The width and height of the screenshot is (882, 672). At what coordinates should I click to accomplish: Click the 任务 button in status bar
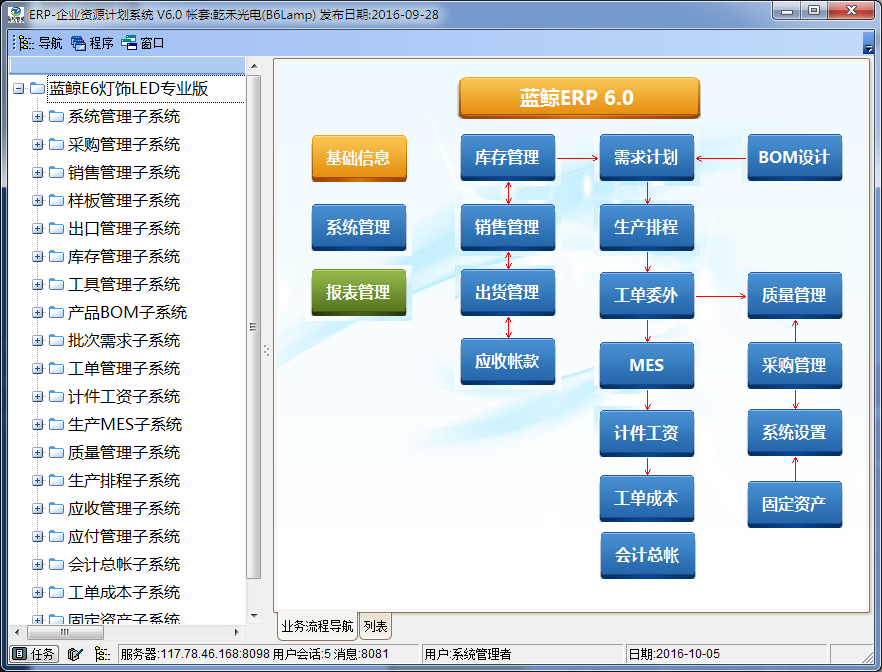click(34, 654)
